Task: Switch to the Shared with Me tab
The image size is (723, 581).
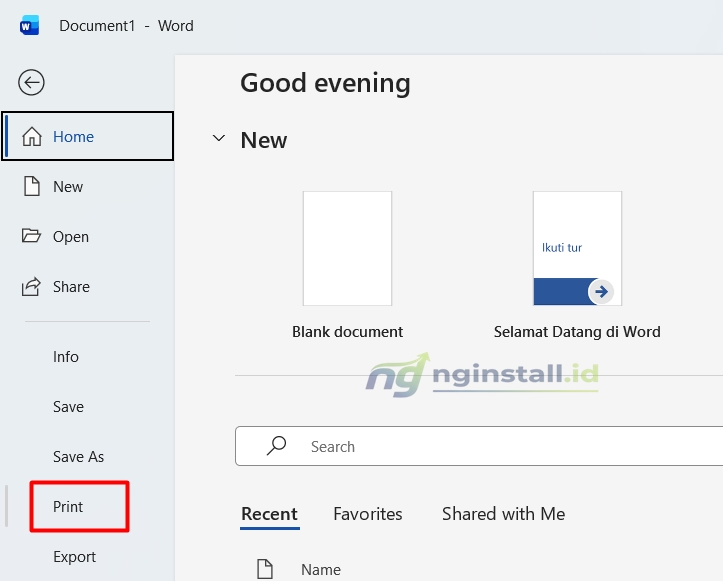Action: click(504, 514)
